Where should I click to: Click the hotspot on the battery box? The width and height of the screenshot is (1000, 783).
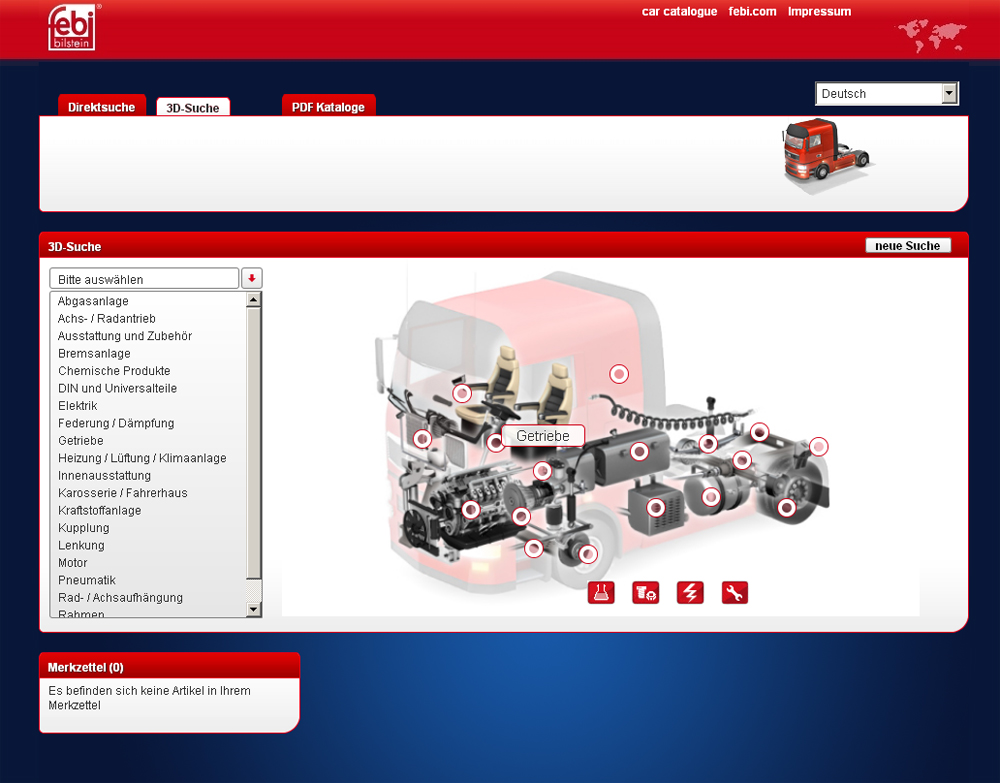(656, 508)
